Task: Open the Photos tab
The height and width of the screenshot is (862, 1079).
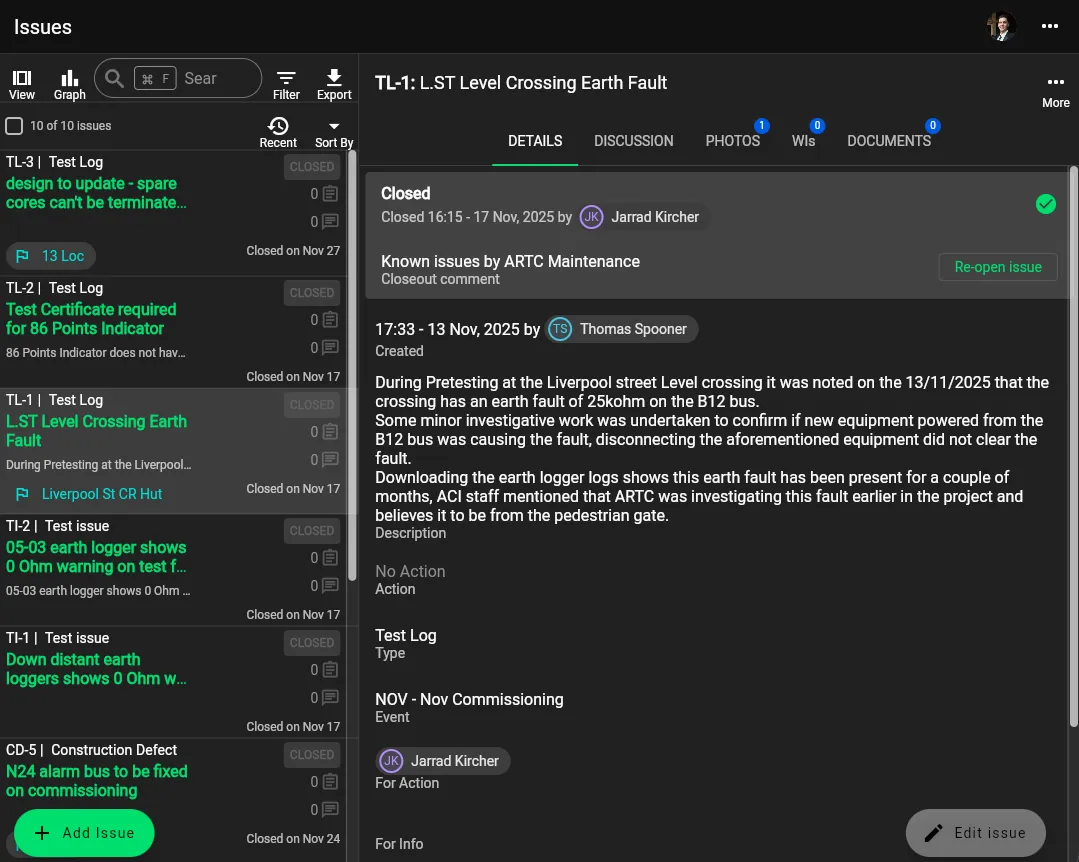Action: pos(732,141)
